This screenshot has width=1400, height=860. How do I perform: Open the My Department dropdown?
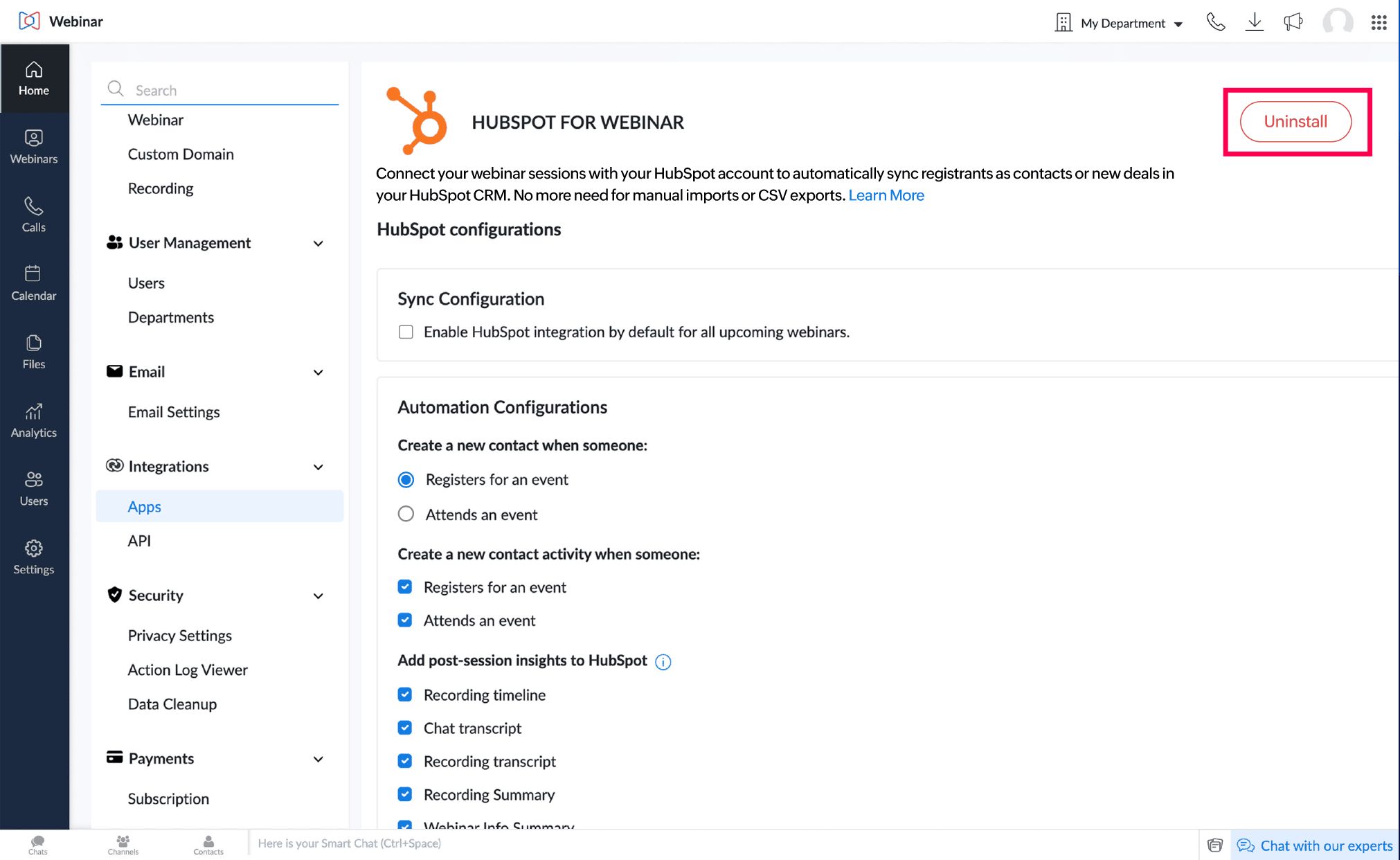pos(1120,23)
